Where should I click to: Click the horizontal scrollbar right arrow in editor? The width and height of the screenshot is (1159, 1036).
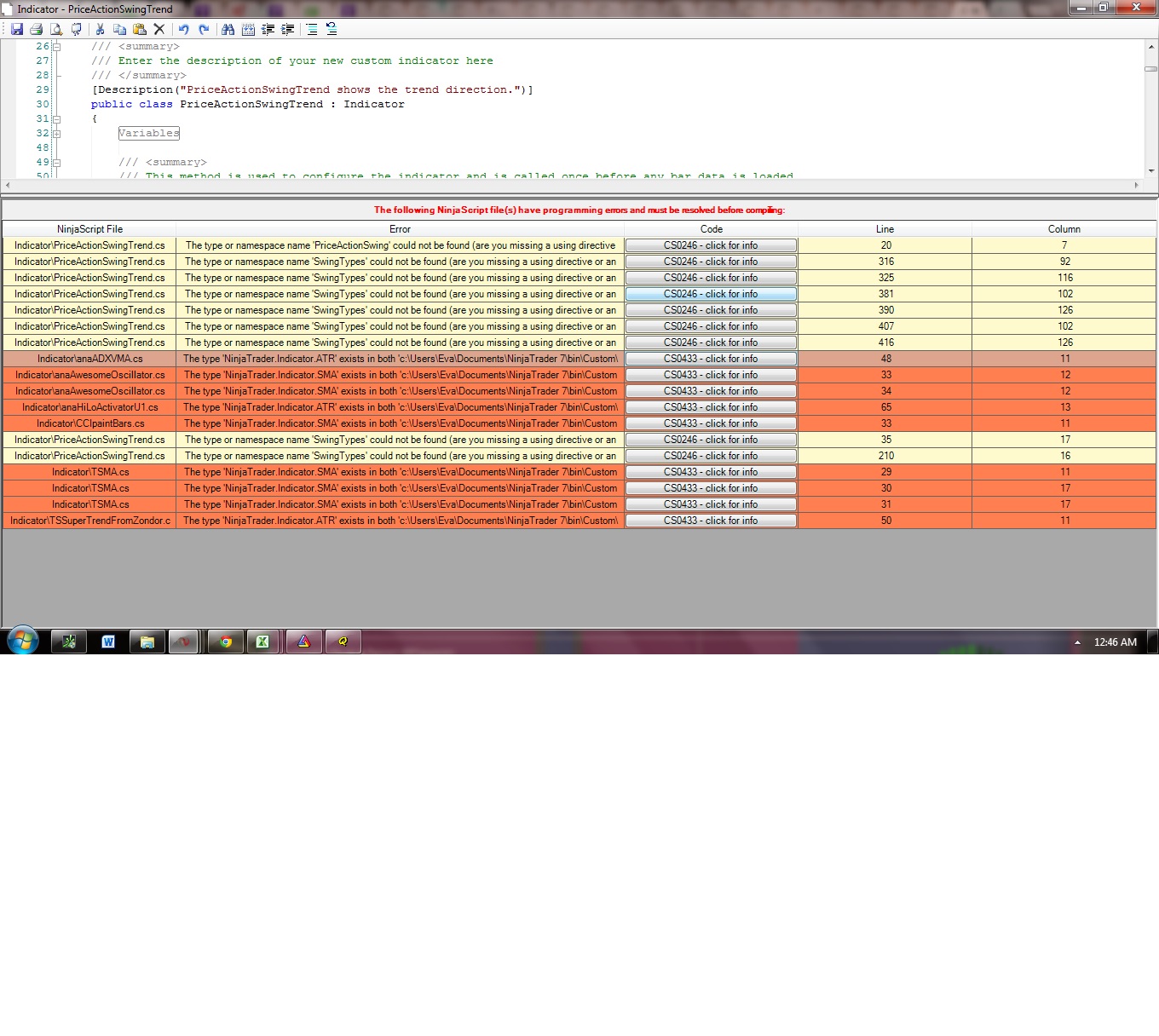click(1136, 185)
